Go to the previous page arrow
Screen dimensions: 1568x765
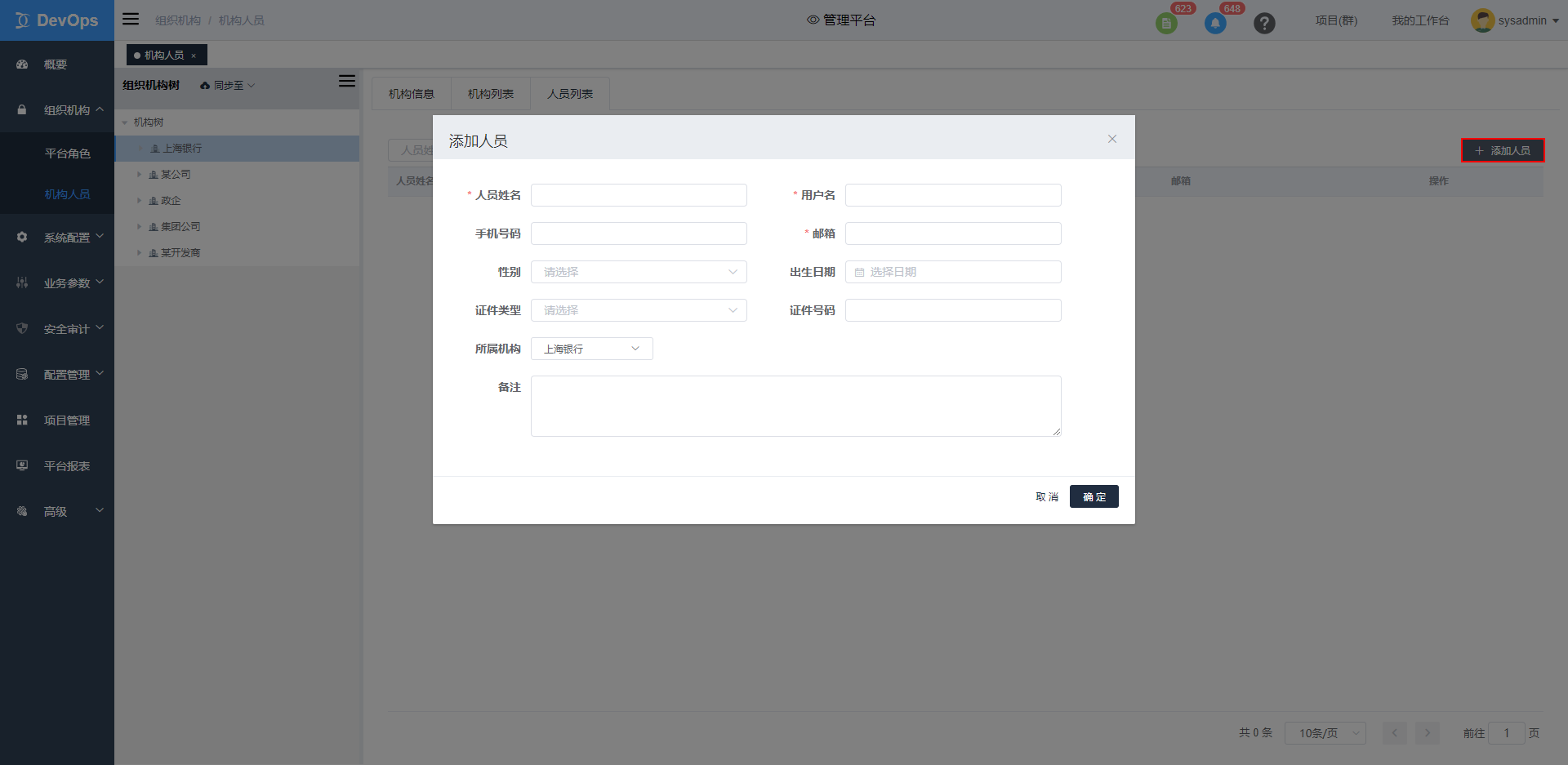click(1395, 733)
